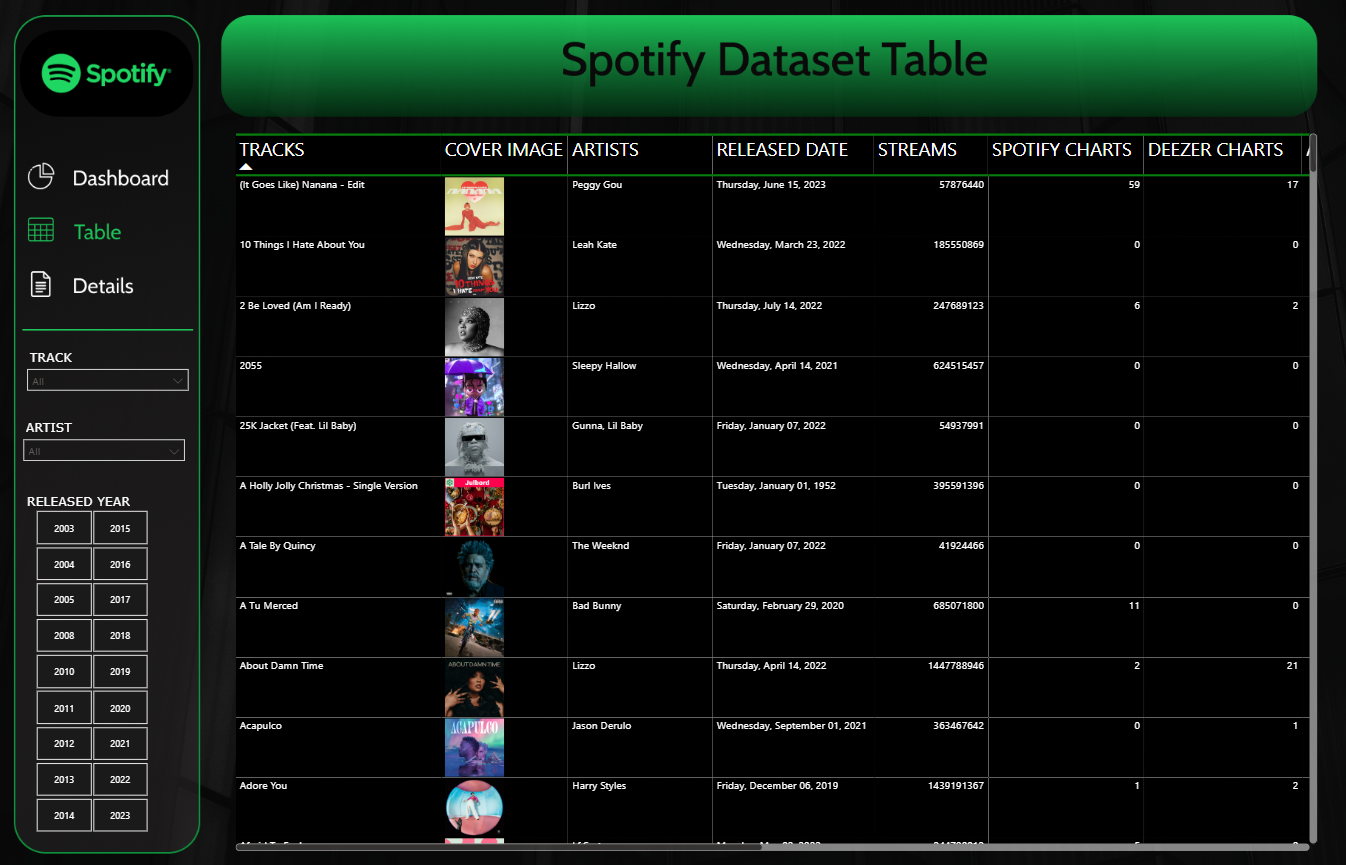Select the artist cell "Sleepy Hallow"
Screen dimensions: 1346x865
604,366
